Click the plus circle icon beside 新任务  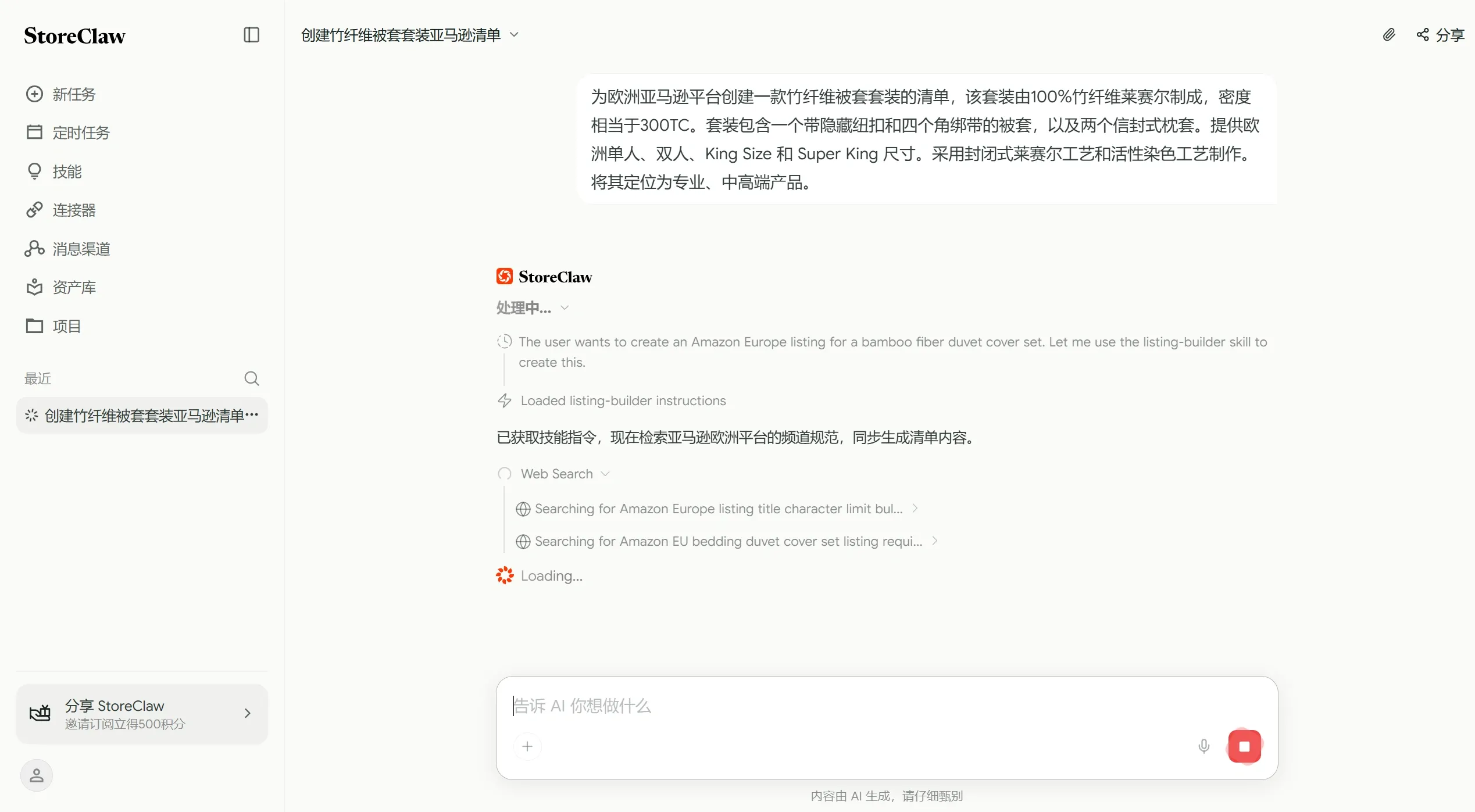pos(34,94)
